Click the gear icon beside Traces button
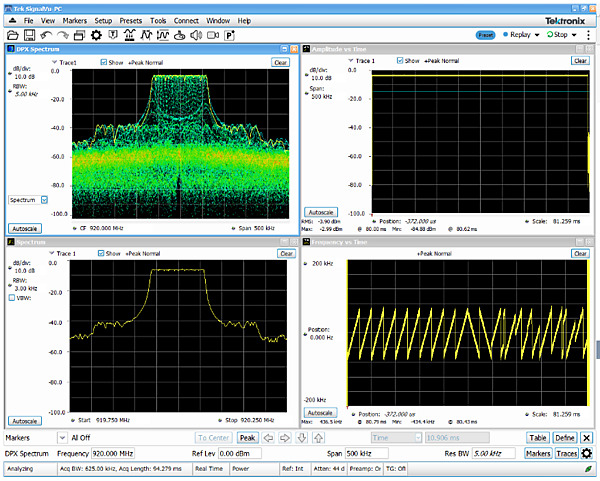This screenshot has height=481, width=600. tap(587, 453)
